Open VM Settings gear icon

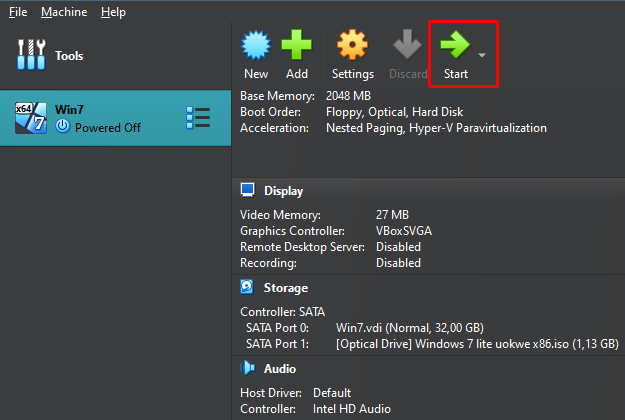[352, 45]
